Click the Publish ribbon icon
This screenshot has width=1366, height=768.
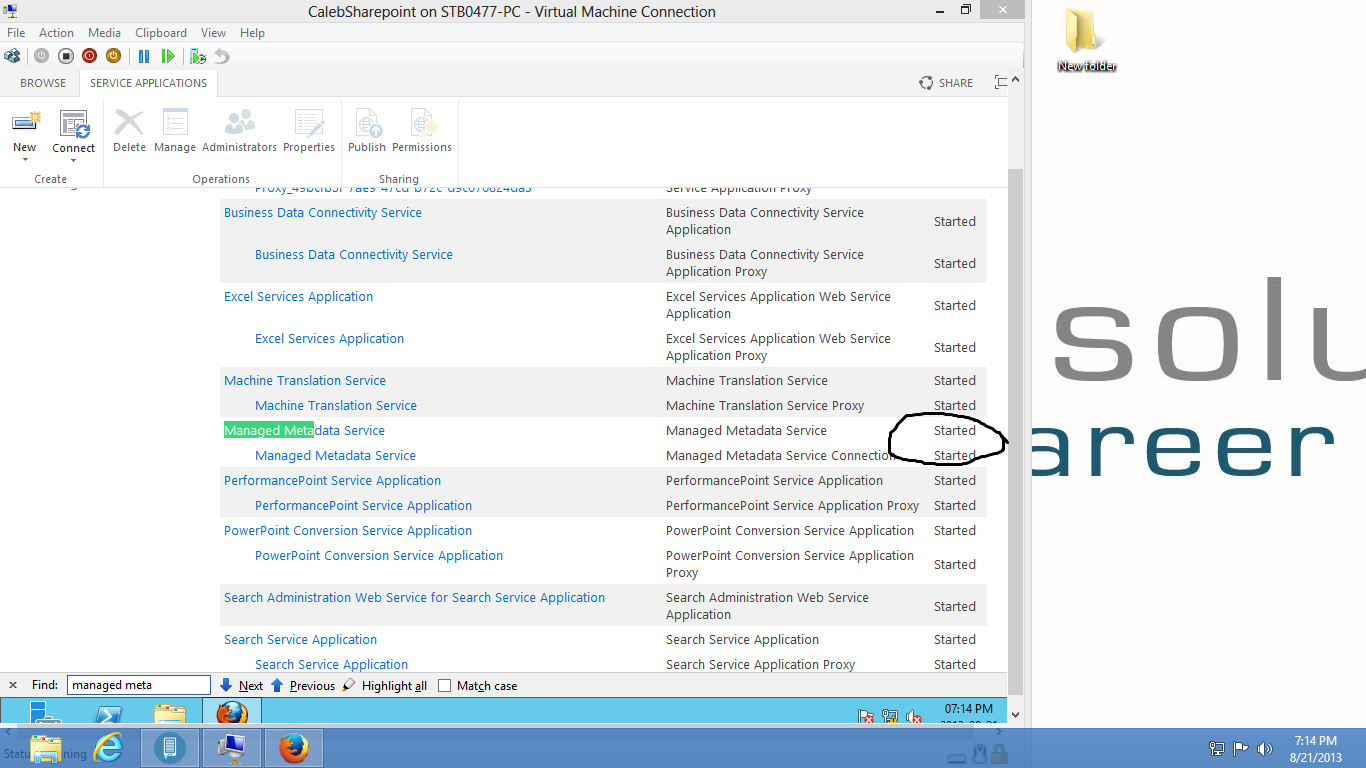point(367,123)
